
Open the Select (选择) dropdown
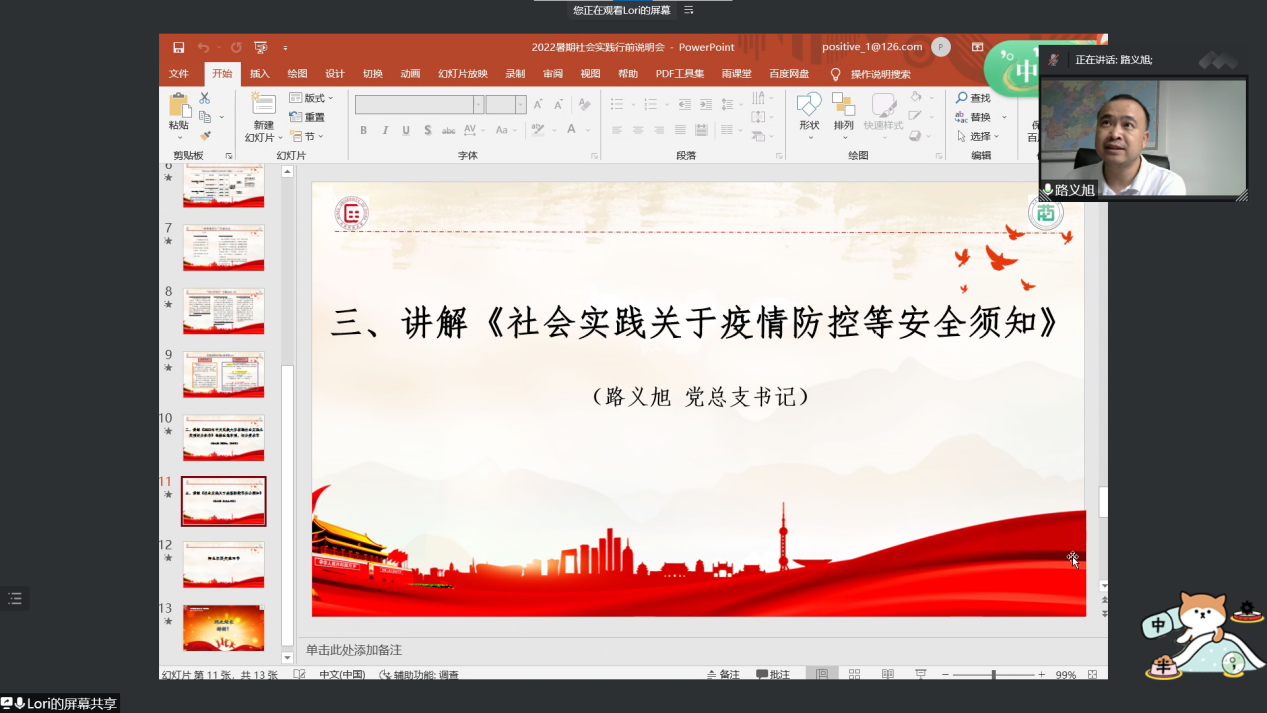978,136
